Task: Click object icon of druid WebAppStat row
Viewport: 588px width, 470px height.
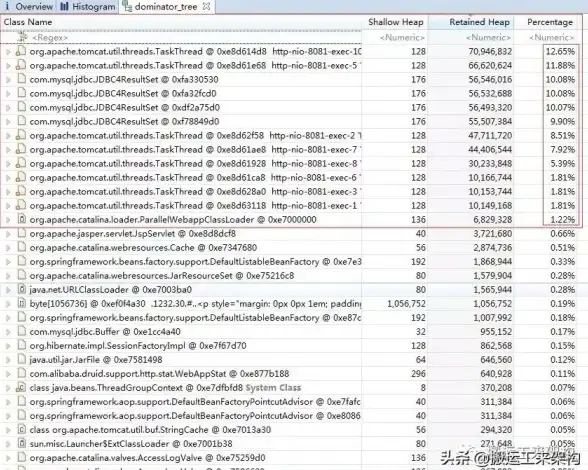Action: pyautogui.click(x=22, y=374)
